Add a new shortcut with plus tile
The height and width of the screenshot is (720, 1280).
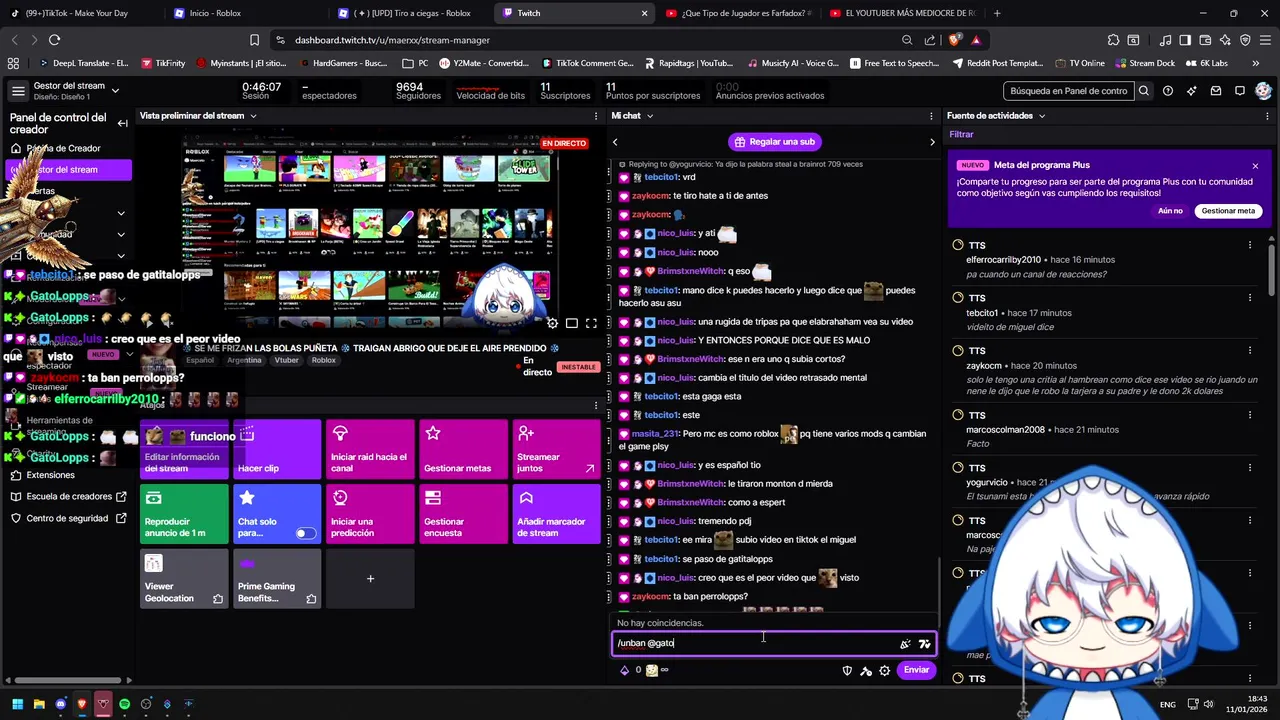(x=370, y=579)
